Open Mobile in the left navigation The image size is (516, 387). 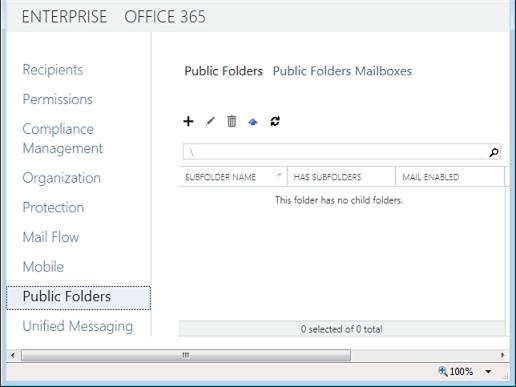(43, 267)
